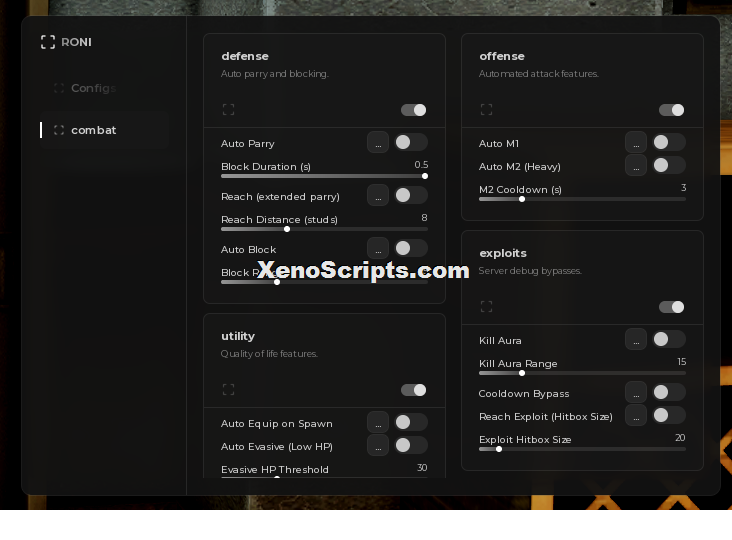Screen dimensions: 732x540
Task: Open Auto Evasive (Low HP) options button
Action: (x=378, y=445)
